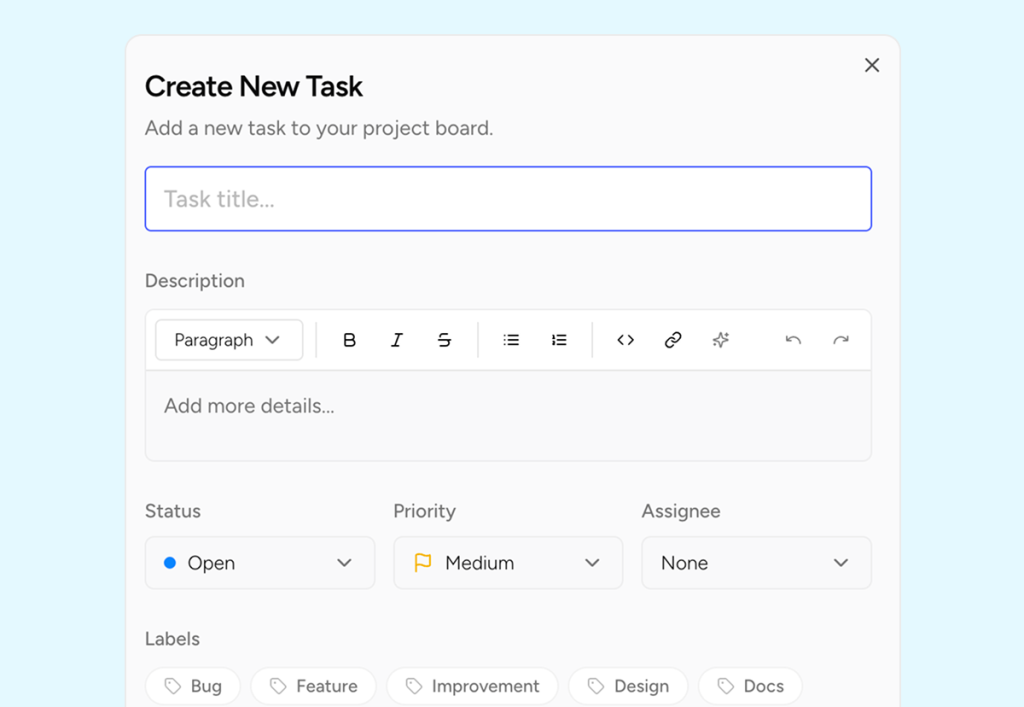
Task: Select the Improvement label chip
Action: pos(472,686)
